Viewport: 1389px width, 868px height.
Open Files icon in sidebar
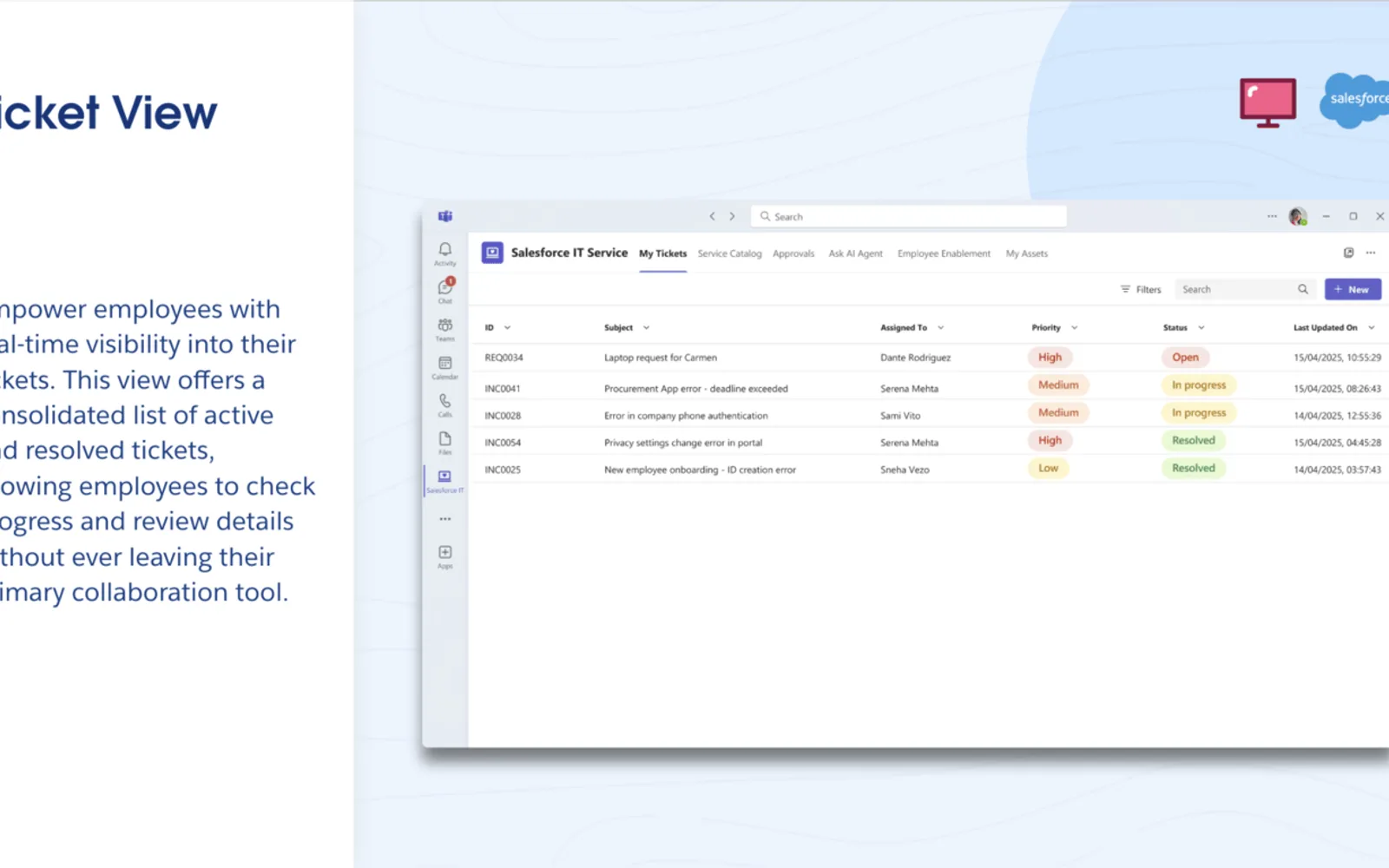[x=445, y=443]
